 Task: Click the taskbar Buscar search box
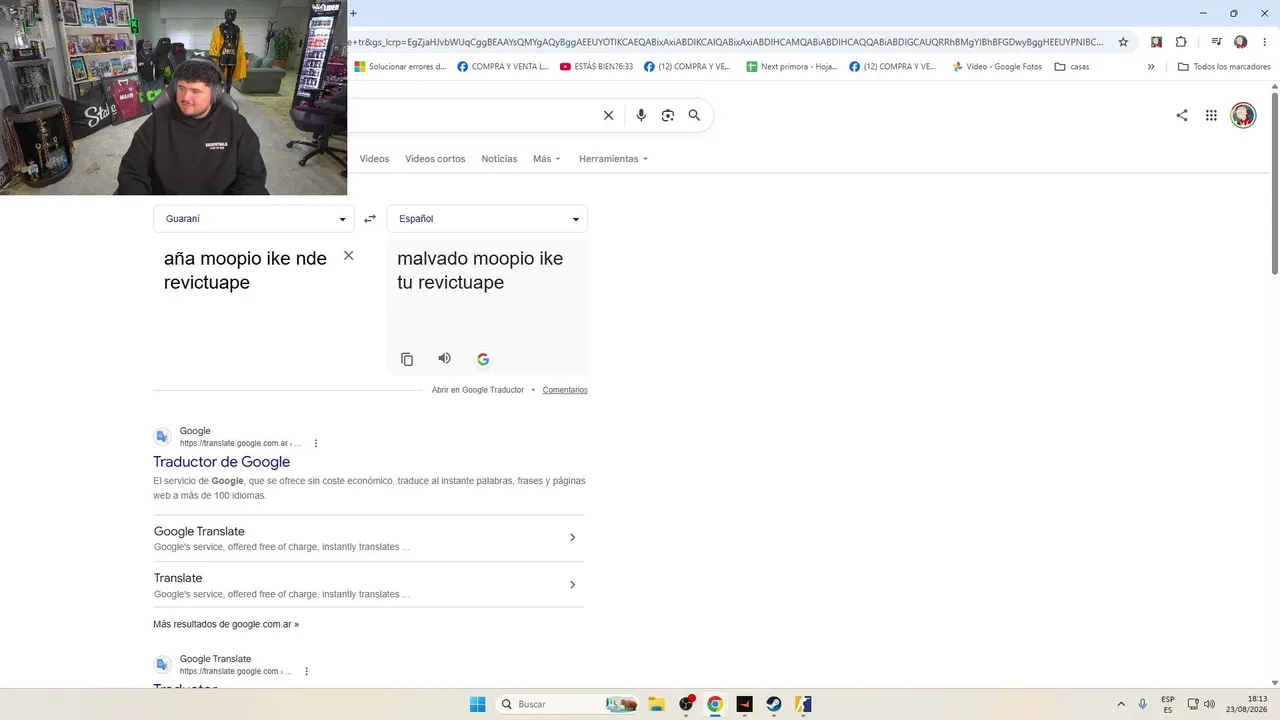coord(568,704)
